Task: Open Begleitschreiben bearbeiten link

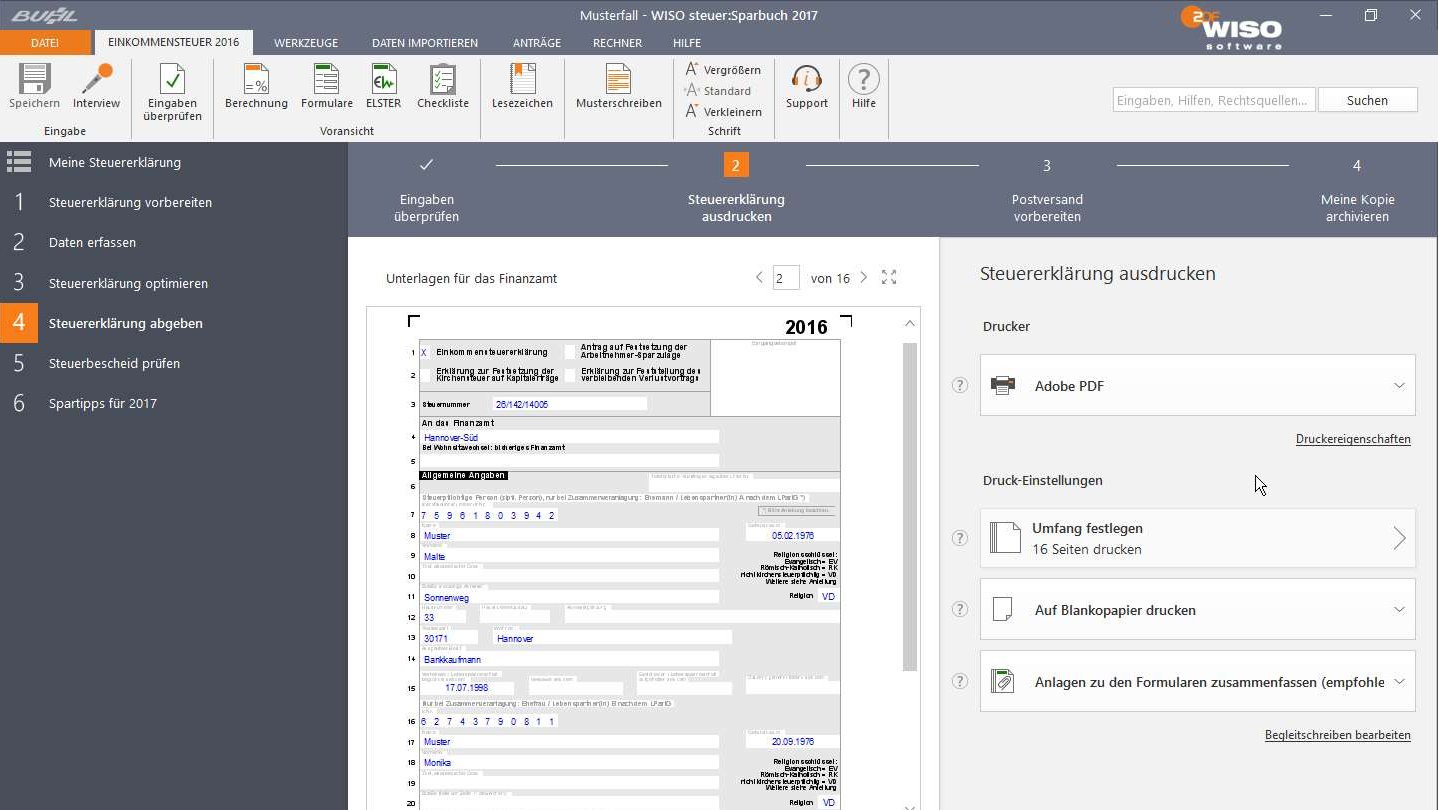Action: [1338, 735]
